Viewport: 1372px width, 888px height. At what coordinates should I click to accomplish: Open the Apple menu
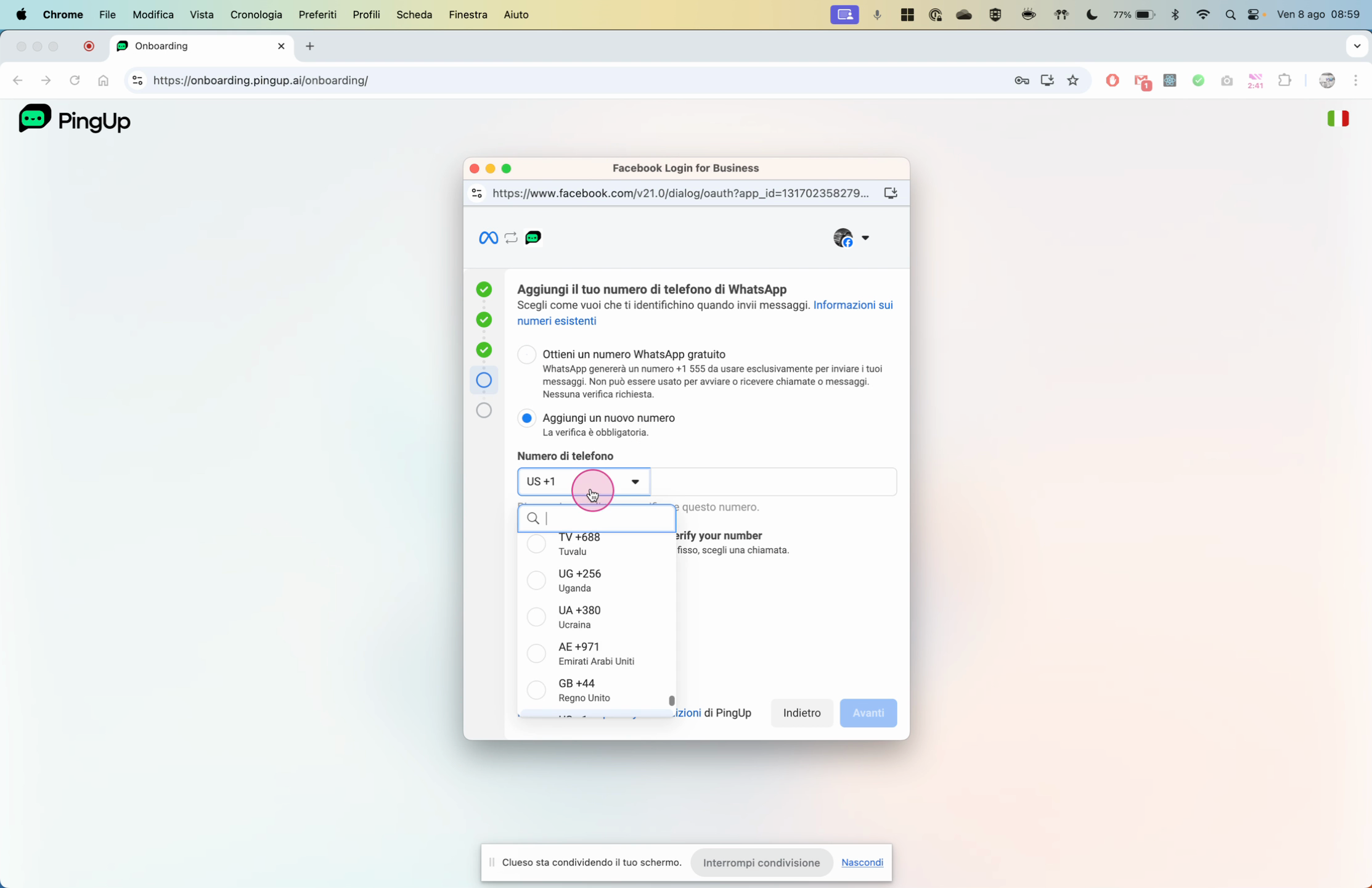pos(21,14)
